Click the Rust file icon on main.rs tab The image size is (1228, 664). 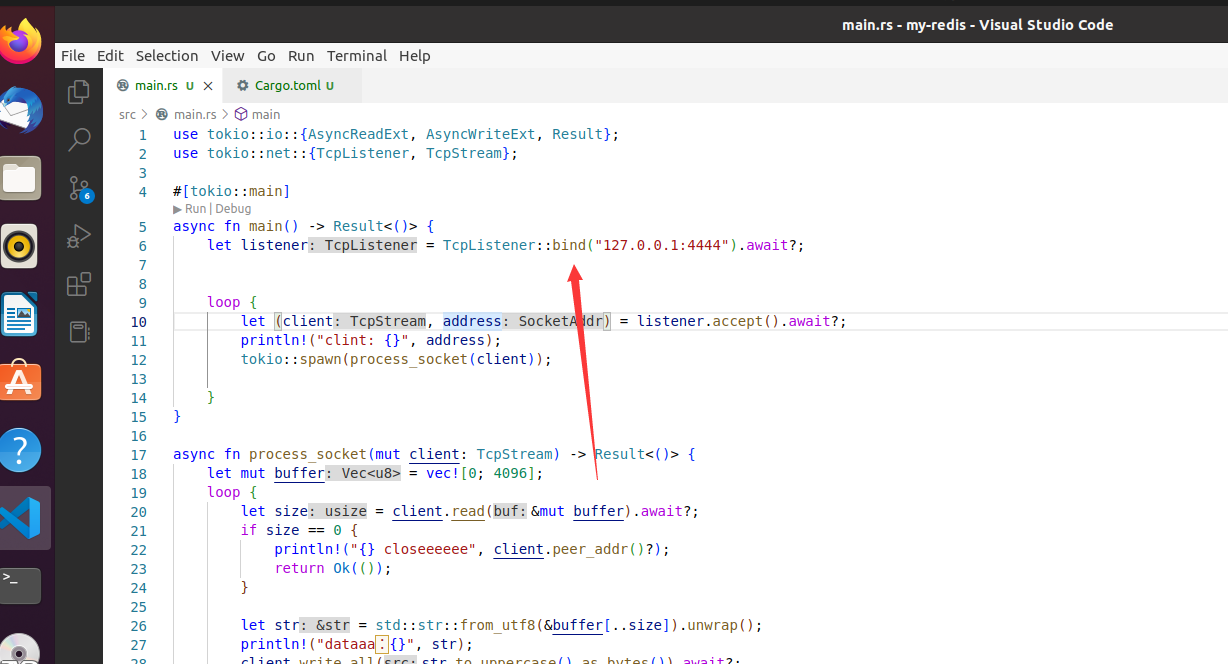123,86
